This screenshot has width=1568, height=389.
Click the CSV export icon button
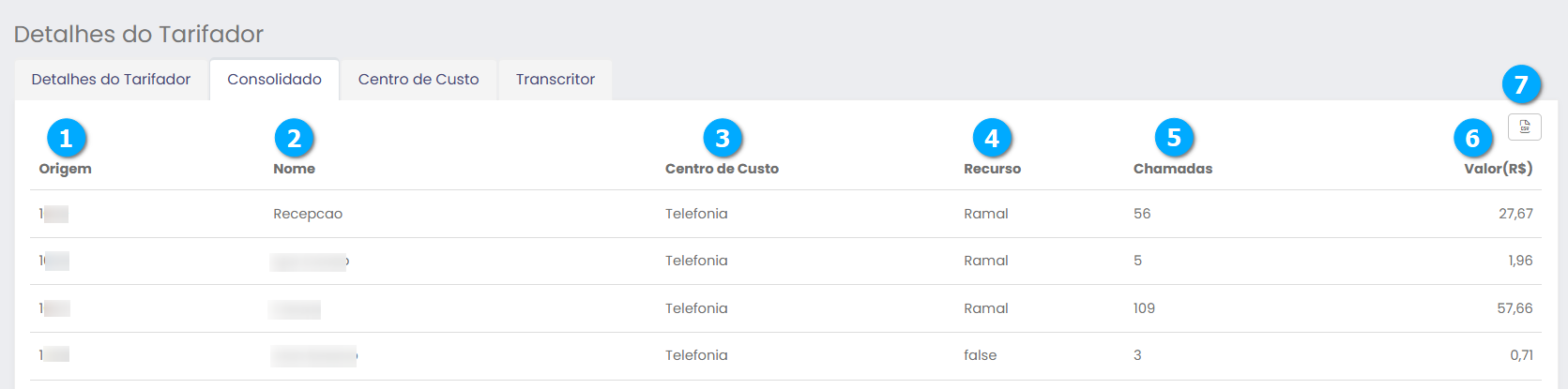[x=1524, y=127]
